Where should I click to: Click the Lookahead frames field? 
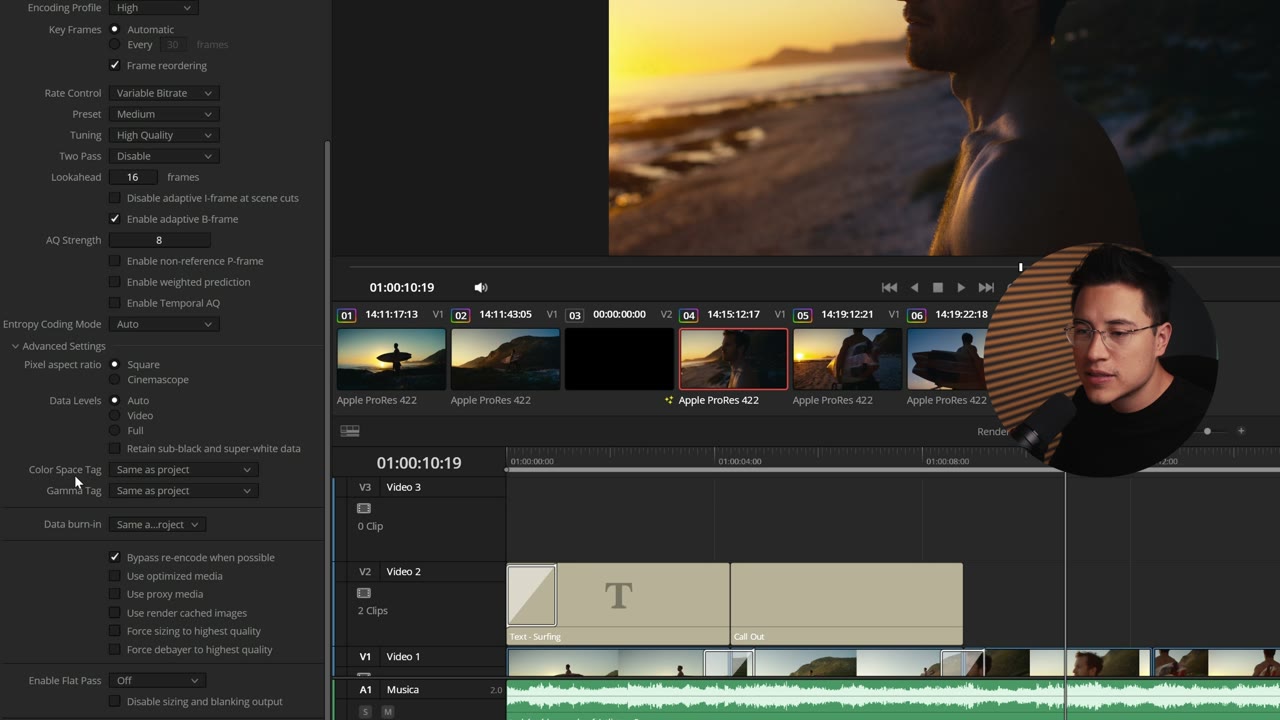pos(133,177)
